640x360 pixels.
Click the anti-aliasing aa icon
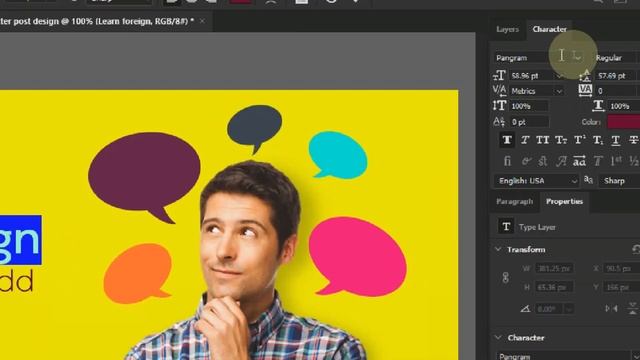pyautogui.click(x=588, y=180)
